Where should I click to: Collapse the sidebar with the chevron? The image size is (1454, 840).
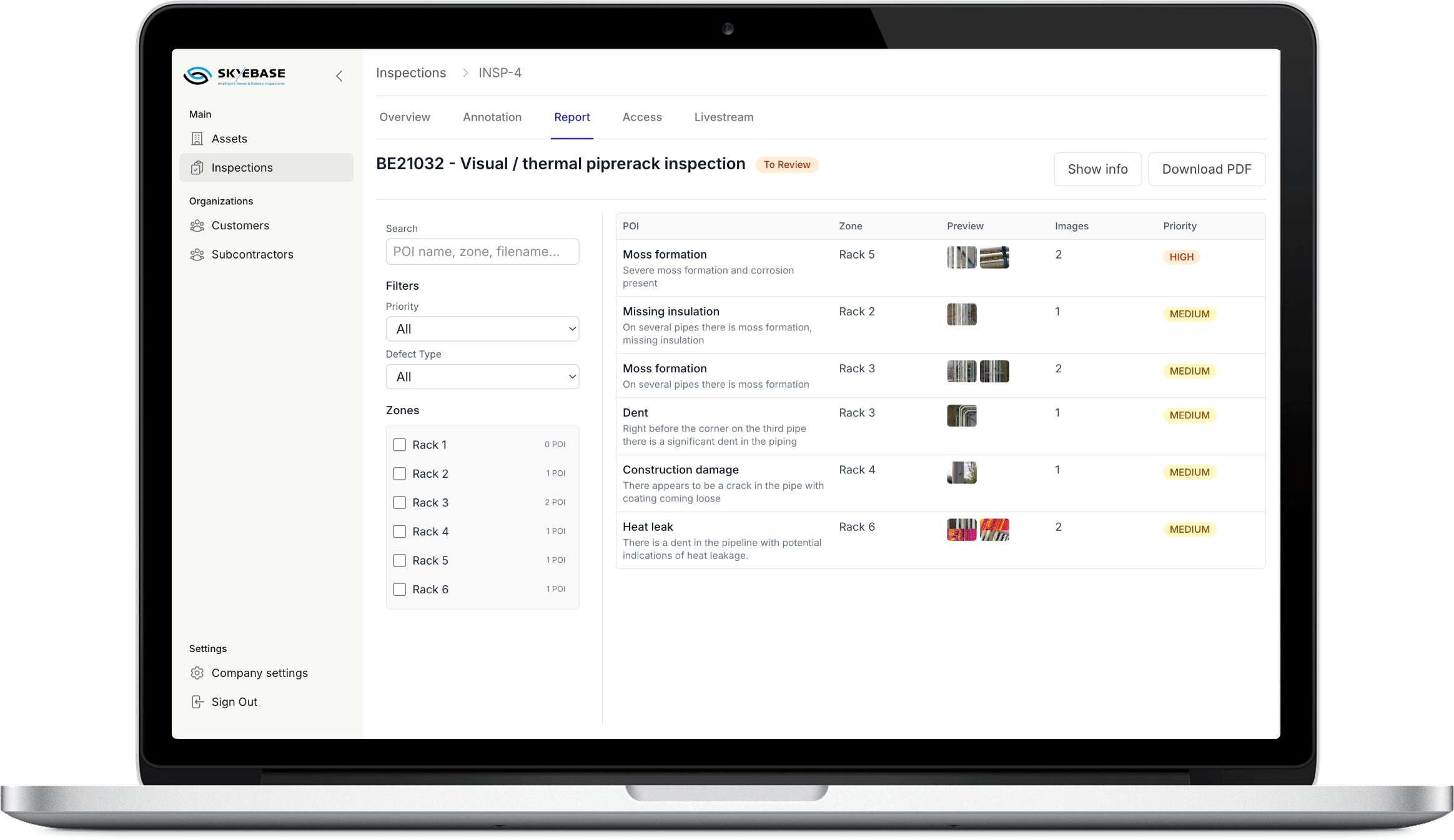pos(339,76)
